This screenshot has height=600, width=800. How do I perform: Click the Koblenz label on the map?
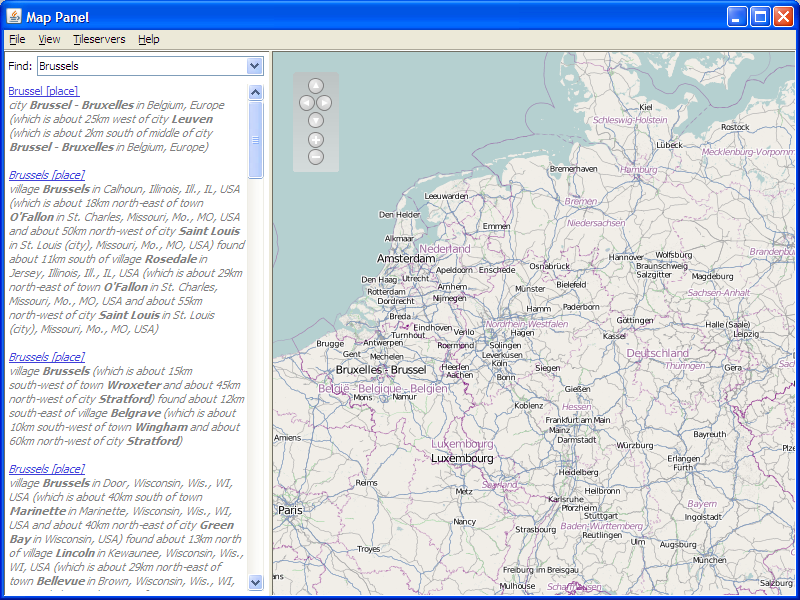(529, 406)
